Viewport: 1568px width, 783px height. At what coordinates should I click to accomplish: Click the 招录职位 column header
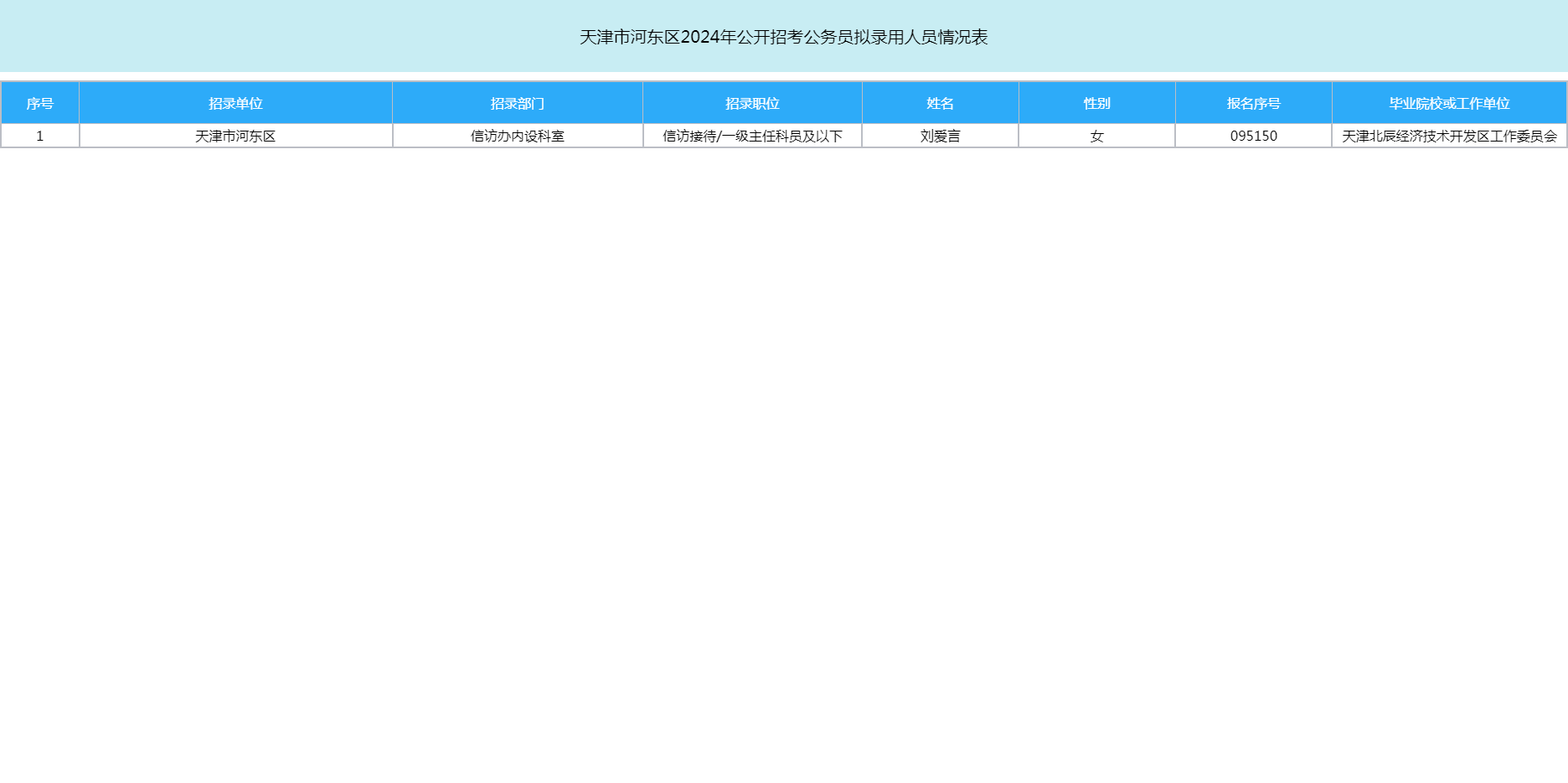[x=752, y=103]
